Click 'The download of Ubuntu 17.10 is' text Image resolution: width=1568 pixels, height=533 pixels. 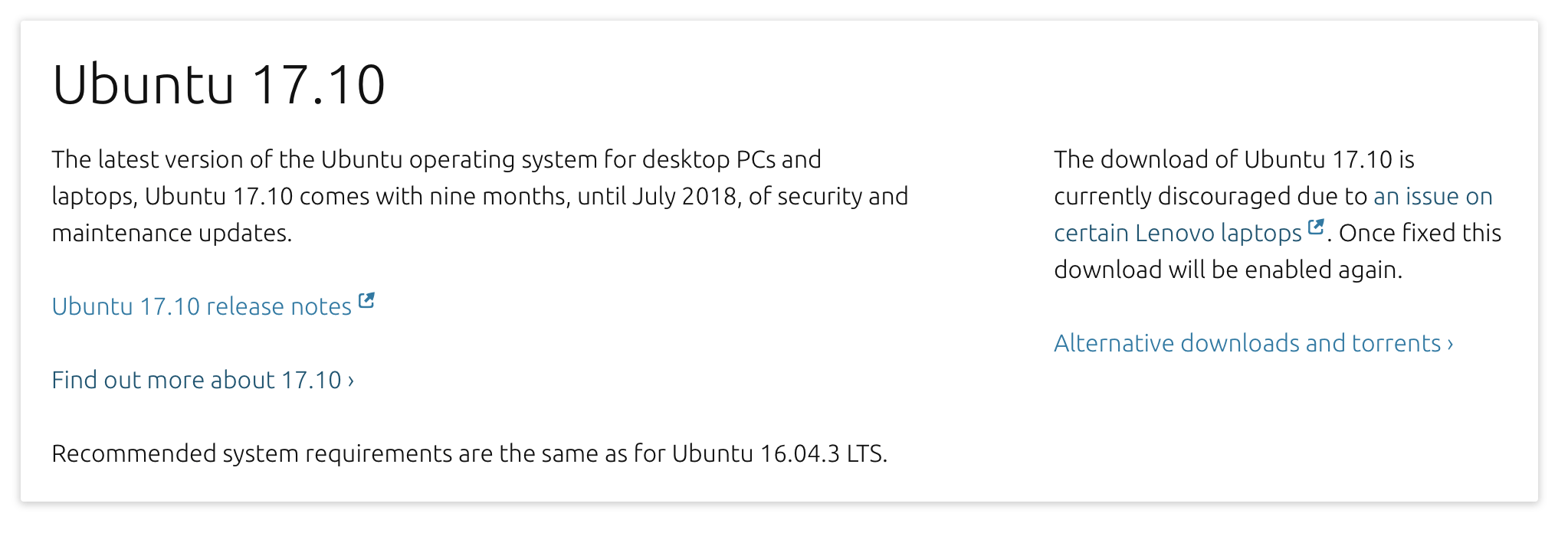[1234, 159]
